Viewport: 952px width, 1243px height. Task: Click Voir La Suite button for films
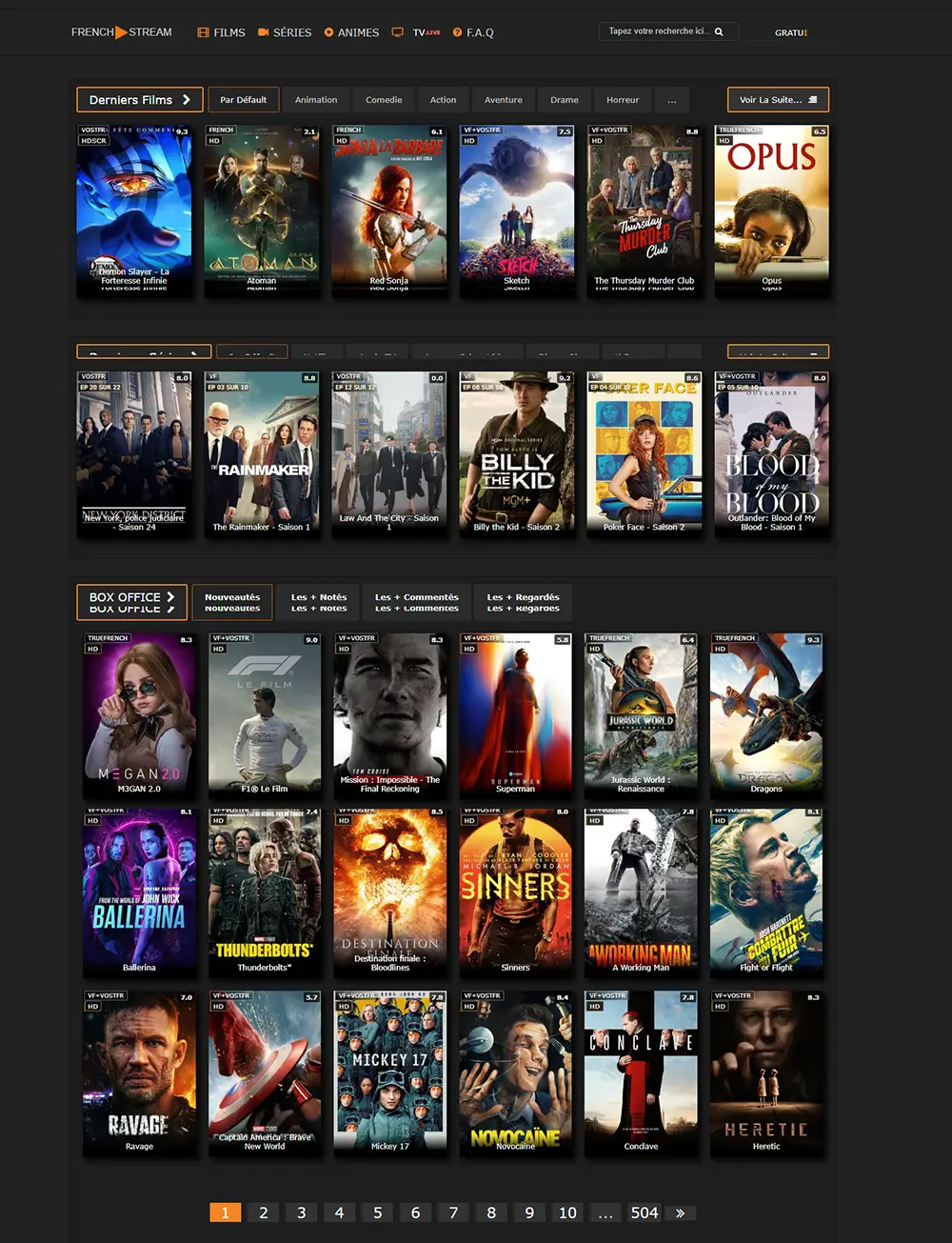pos(778,99)
